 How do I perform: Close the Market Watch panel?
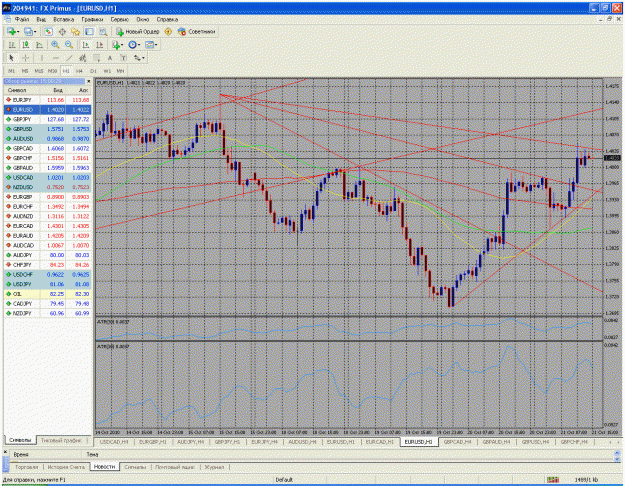pyautogui.click(x=88, y=81)
